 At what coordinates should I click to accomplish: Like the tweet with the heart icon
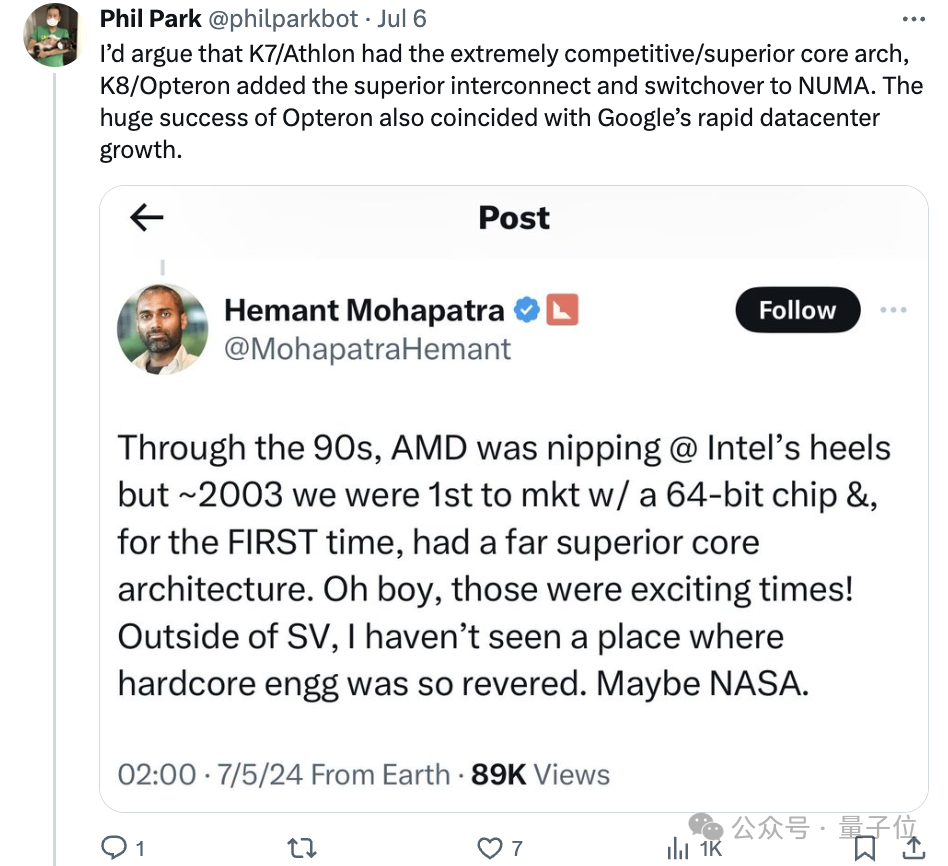point(490,848)
